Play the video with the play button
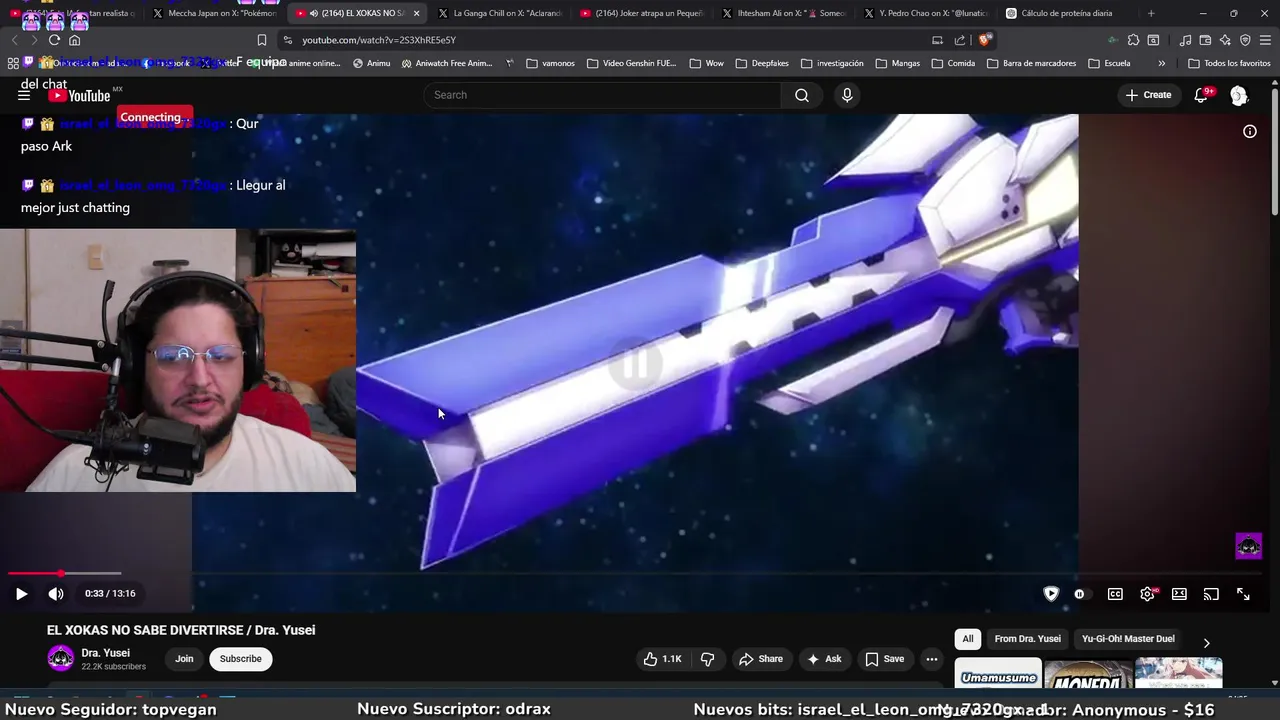 [x=21, y=594]
